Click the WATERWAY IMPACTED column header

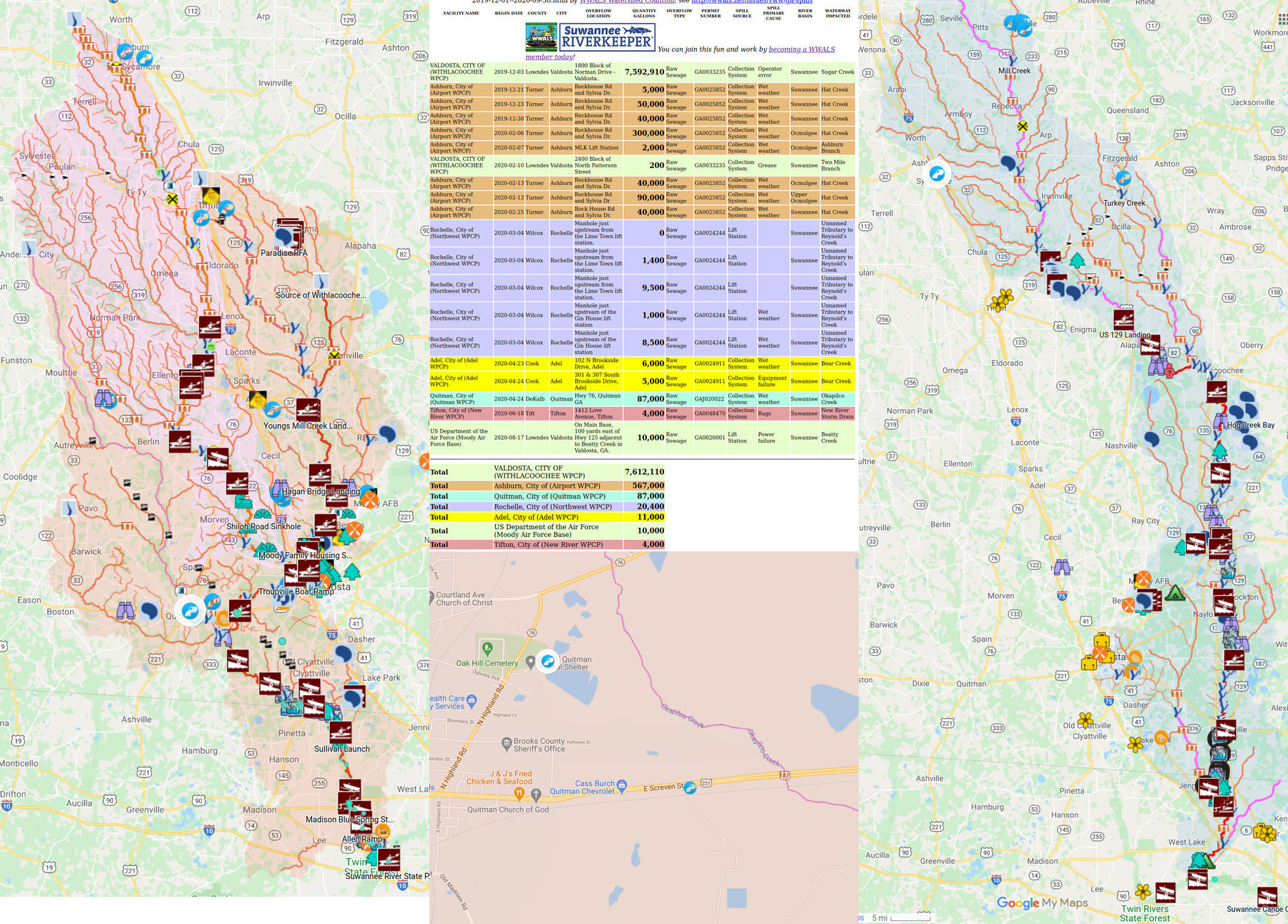(837, 14)
